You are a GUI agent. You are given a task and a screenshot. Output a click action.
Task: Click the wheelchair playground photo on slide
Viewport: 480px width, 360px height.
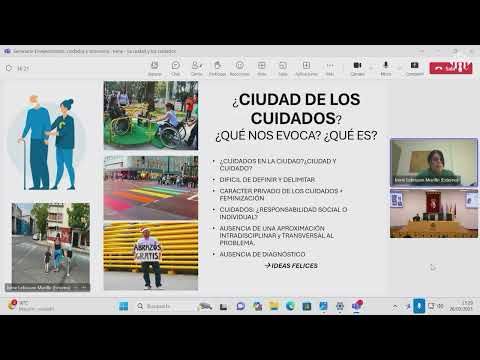click(x=151, y=115)
